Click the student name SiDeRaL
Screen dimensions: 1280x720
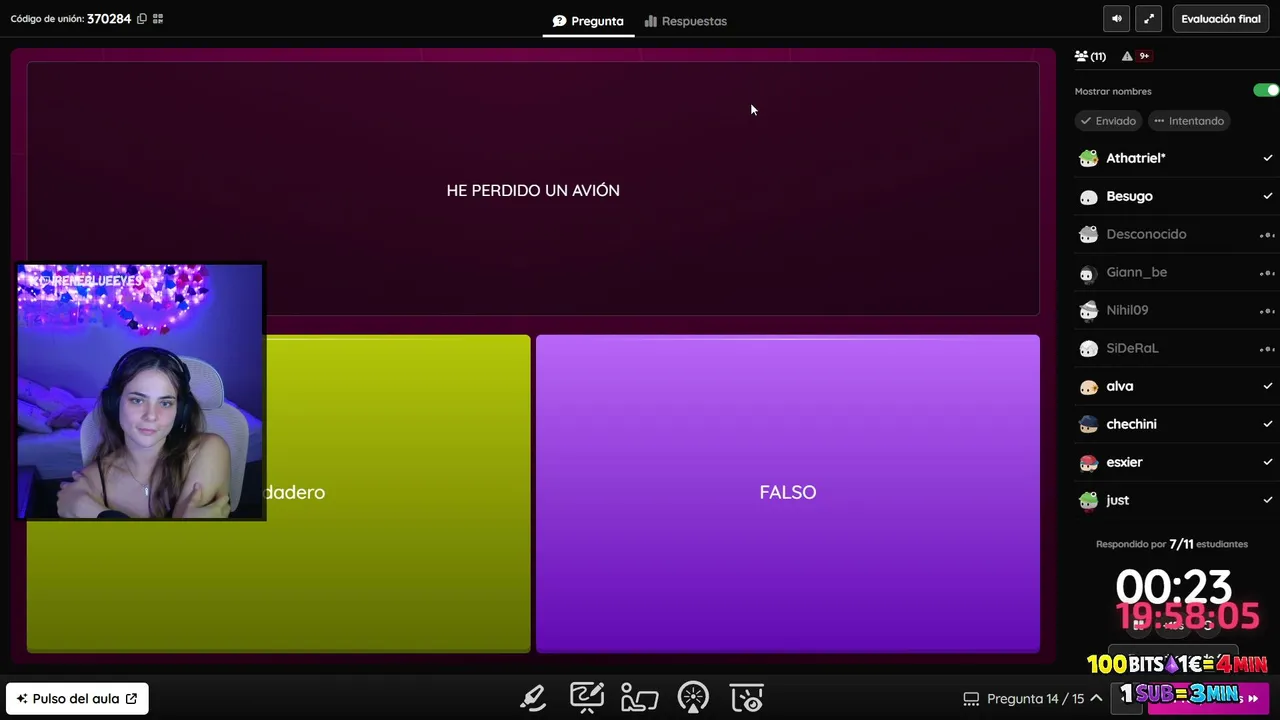[x=1132, y=348]
